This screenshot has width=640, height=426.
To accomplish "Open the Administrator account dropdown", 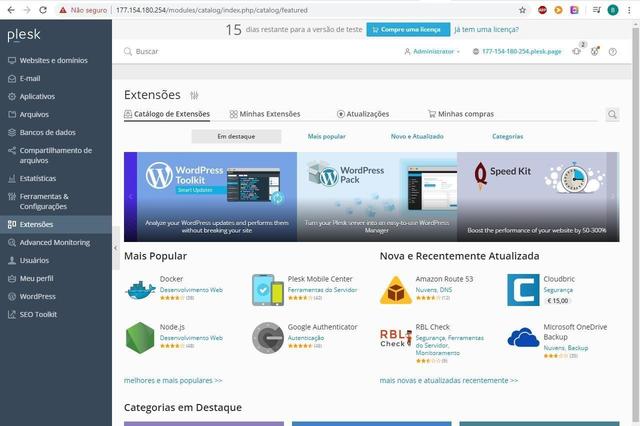I will click(432, 51).
